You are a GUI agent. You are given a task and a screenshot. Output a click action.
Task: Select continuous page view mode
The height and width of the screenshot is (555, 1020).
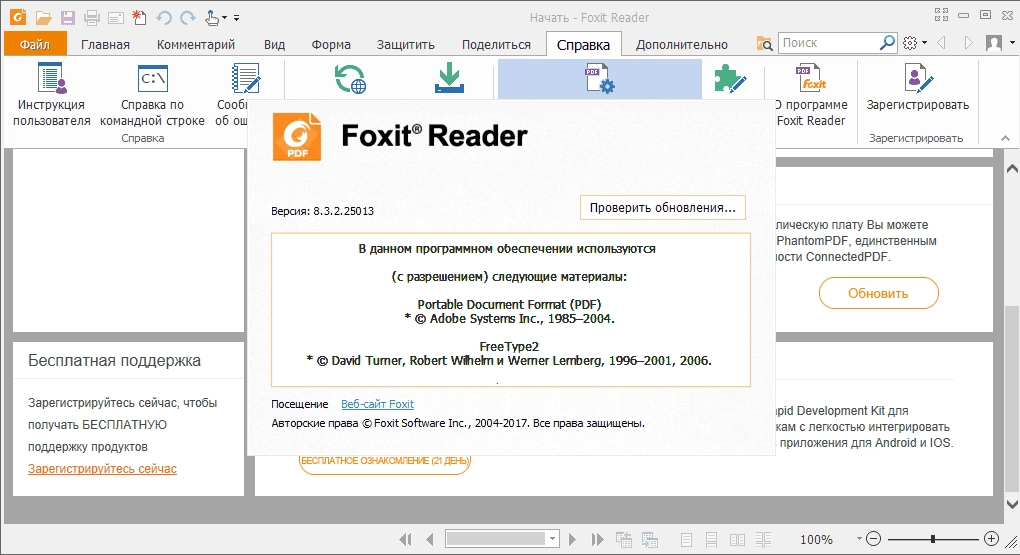click(x=711, y=539)
